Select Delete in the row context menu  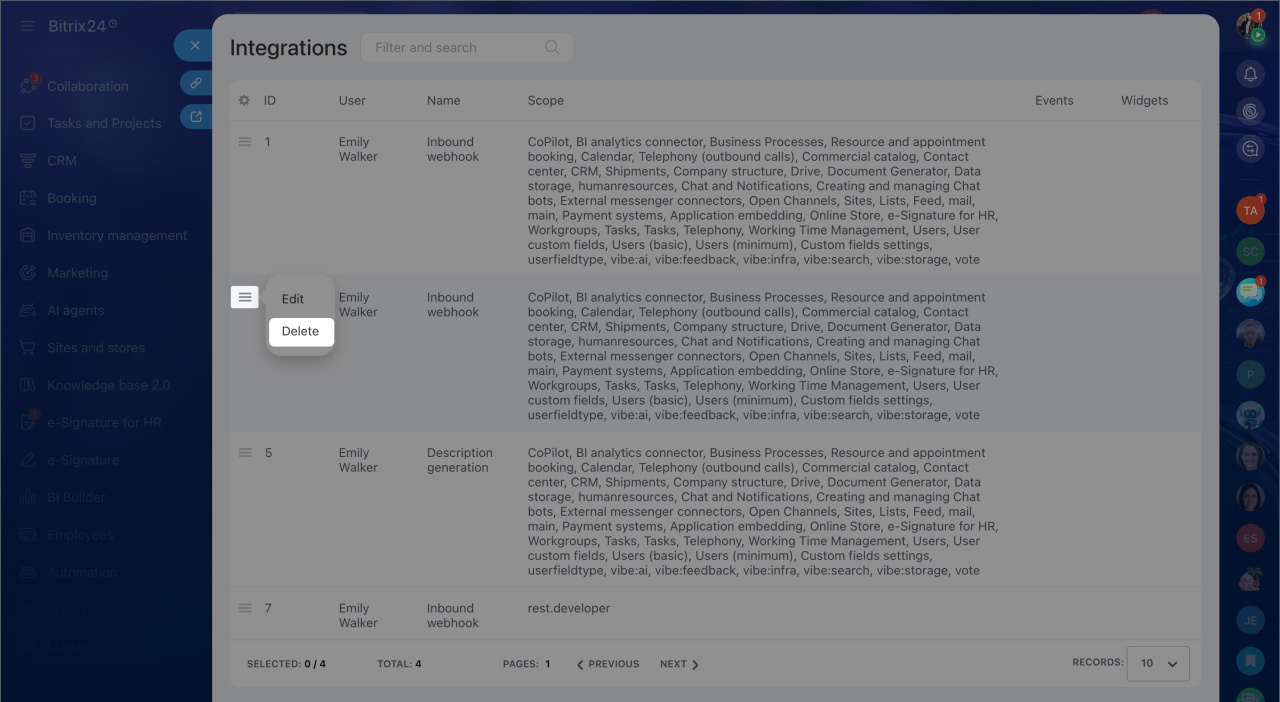click(300, 331)
